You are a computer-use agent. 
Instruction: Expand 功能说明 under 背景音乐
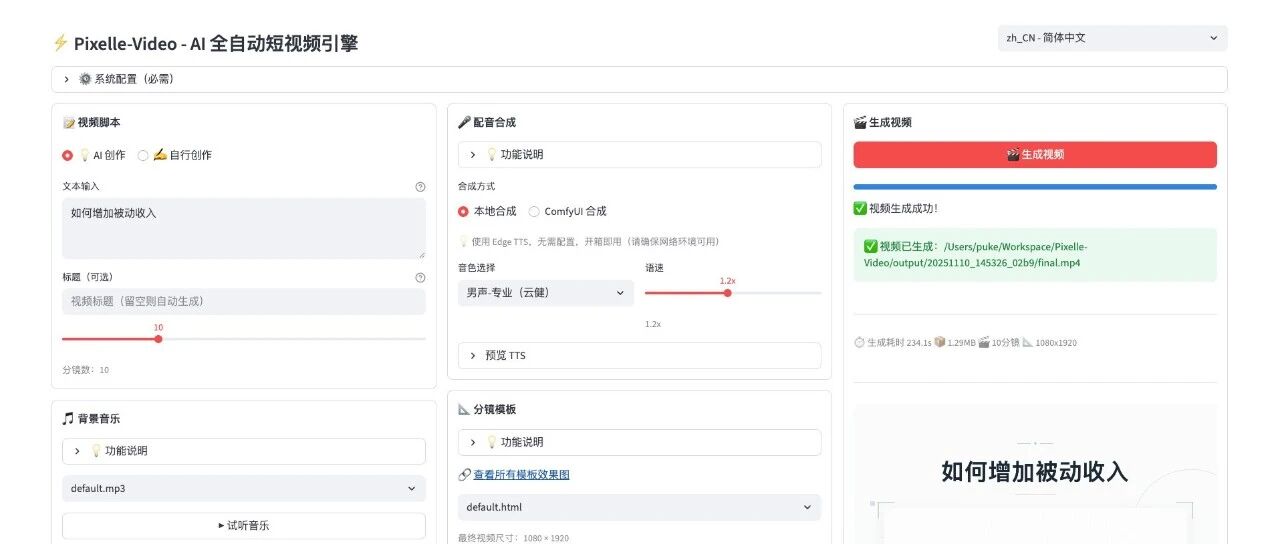pos(243,451)
